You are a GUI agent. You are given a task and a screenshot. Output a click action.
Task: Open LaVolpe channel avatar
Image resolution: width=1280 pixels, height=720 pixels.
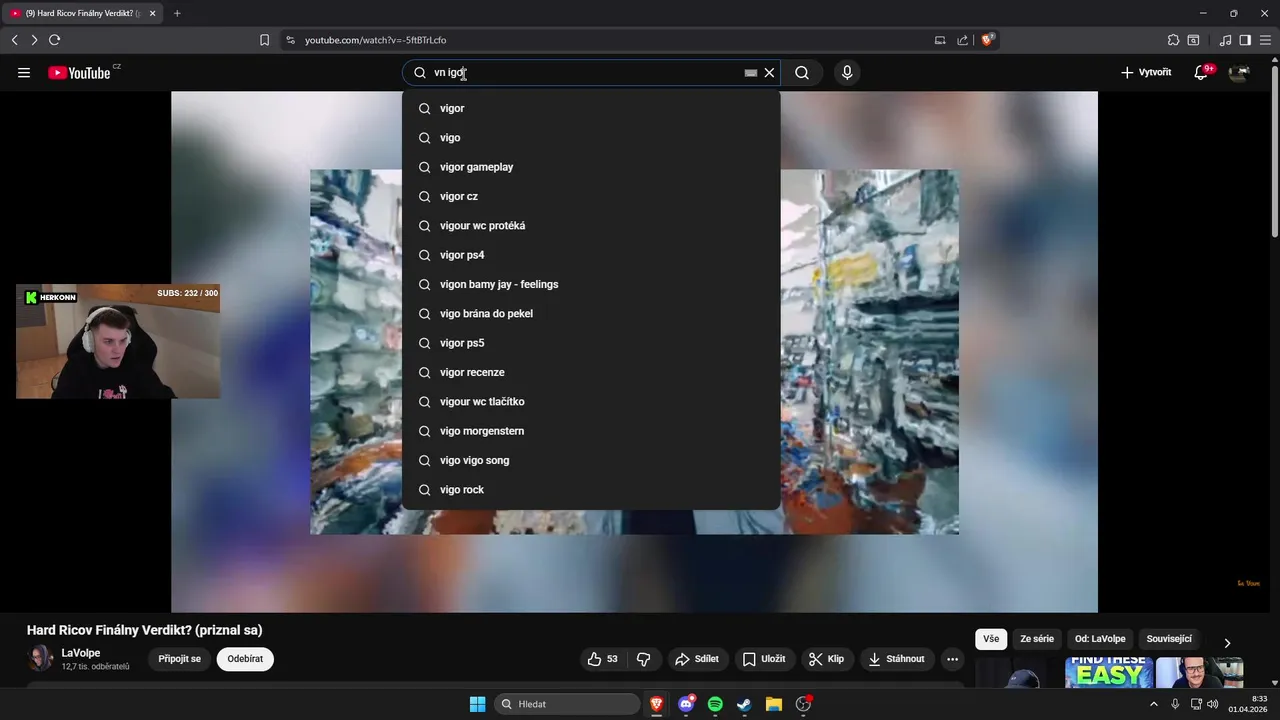point(40,659)
